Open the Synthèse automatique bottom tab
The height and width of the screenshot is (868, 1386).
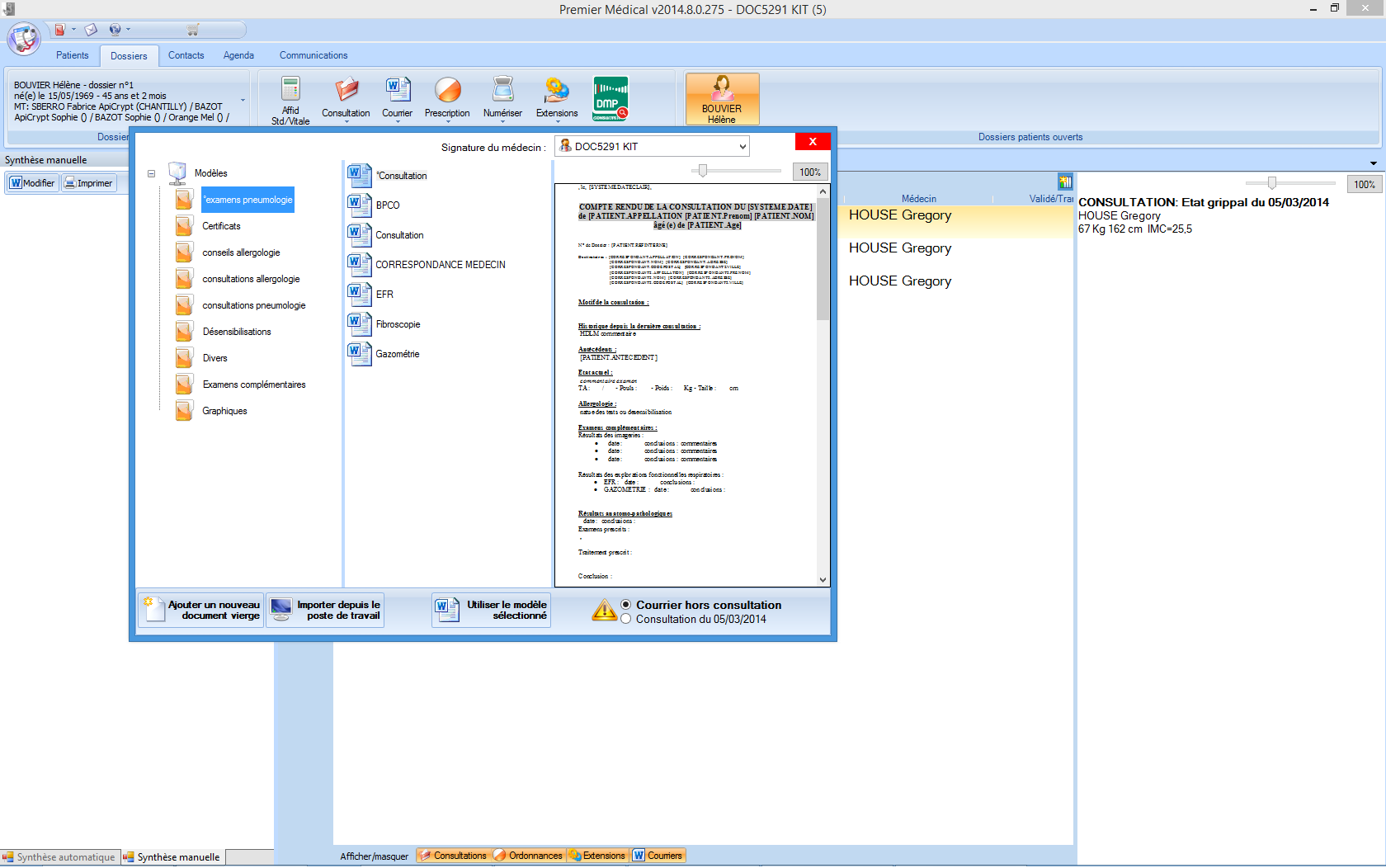60,857
